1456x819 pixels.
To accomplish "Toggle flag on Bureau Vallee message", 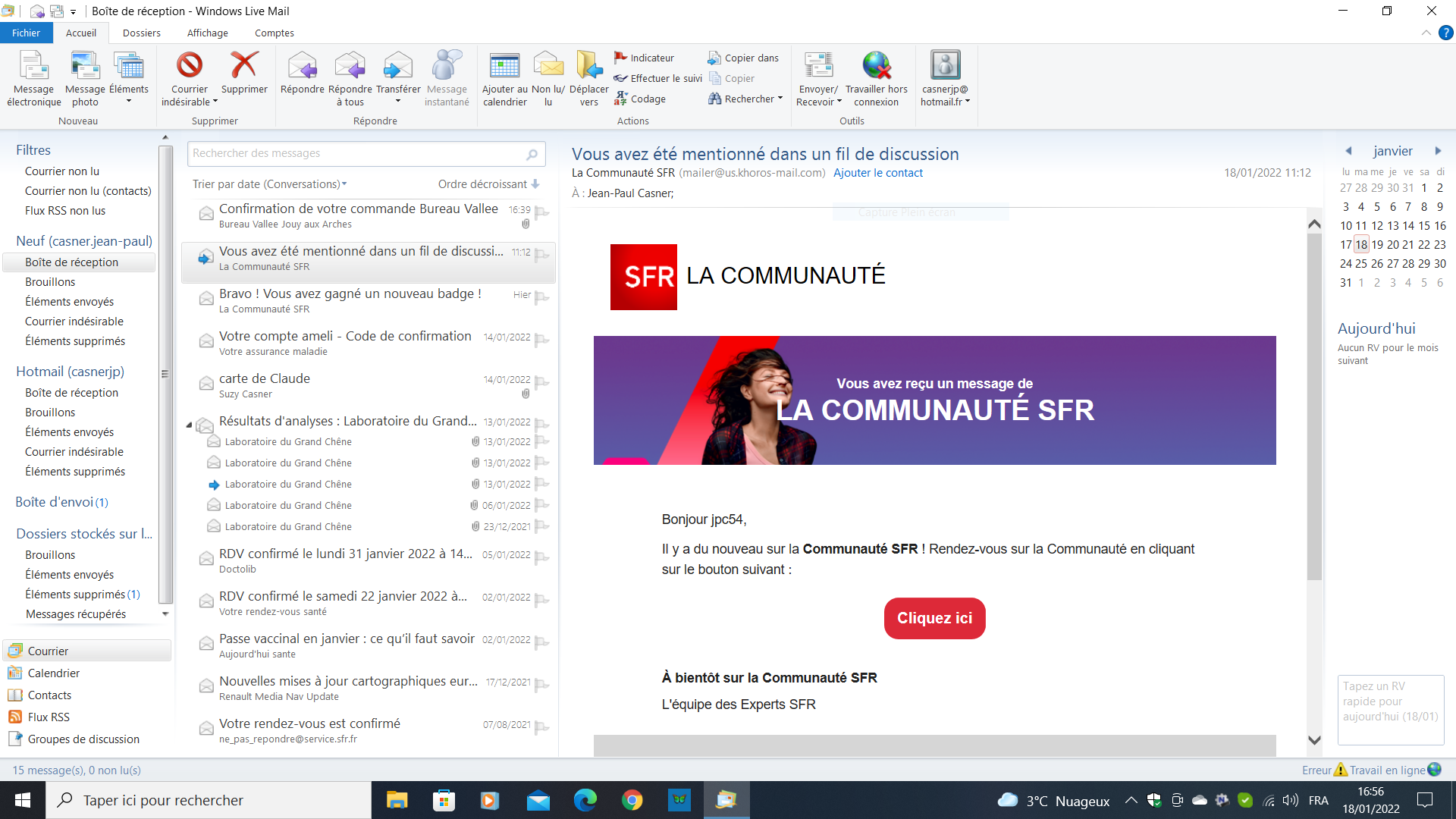I will pyautogui.click(x=541, y=212).
